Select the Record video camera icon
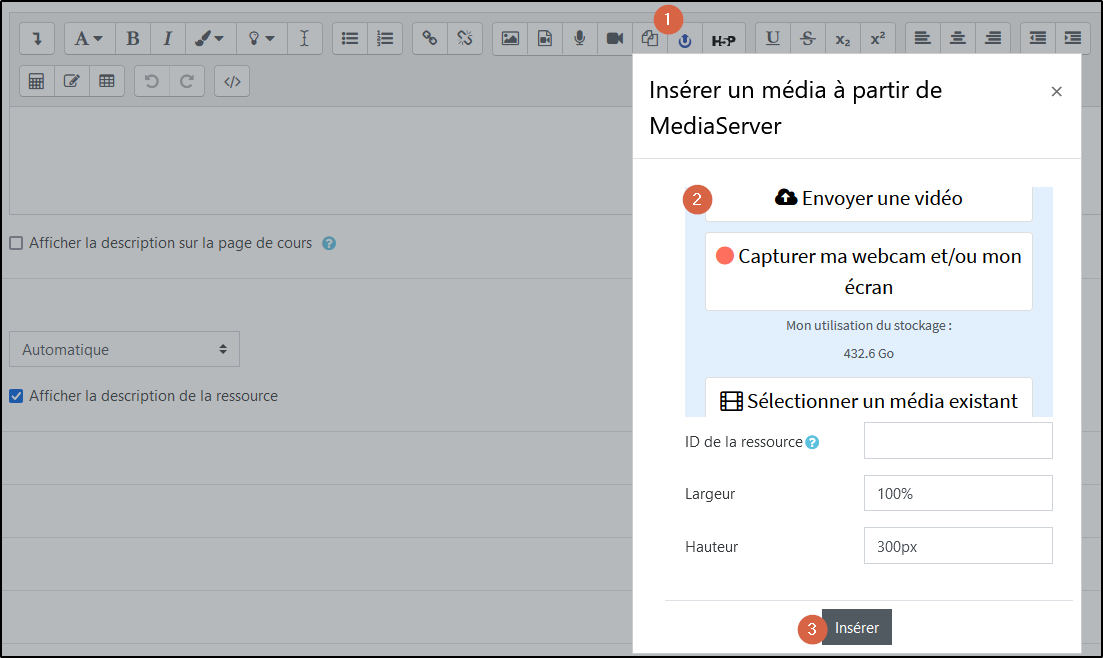This screenshot has width=1103, height=658. coord(613,38)
